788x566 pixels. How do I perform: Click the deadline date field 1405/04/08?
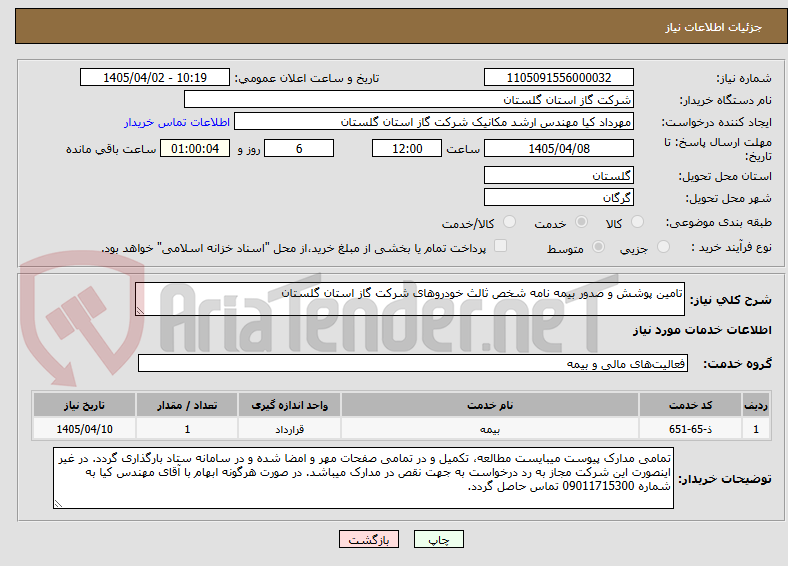[x=559, y=148]
